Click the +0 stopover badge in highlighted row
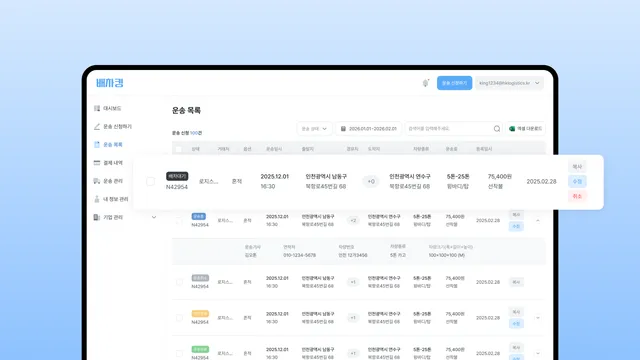The width and height of the screenshot is (640, 360). point(371,181)
